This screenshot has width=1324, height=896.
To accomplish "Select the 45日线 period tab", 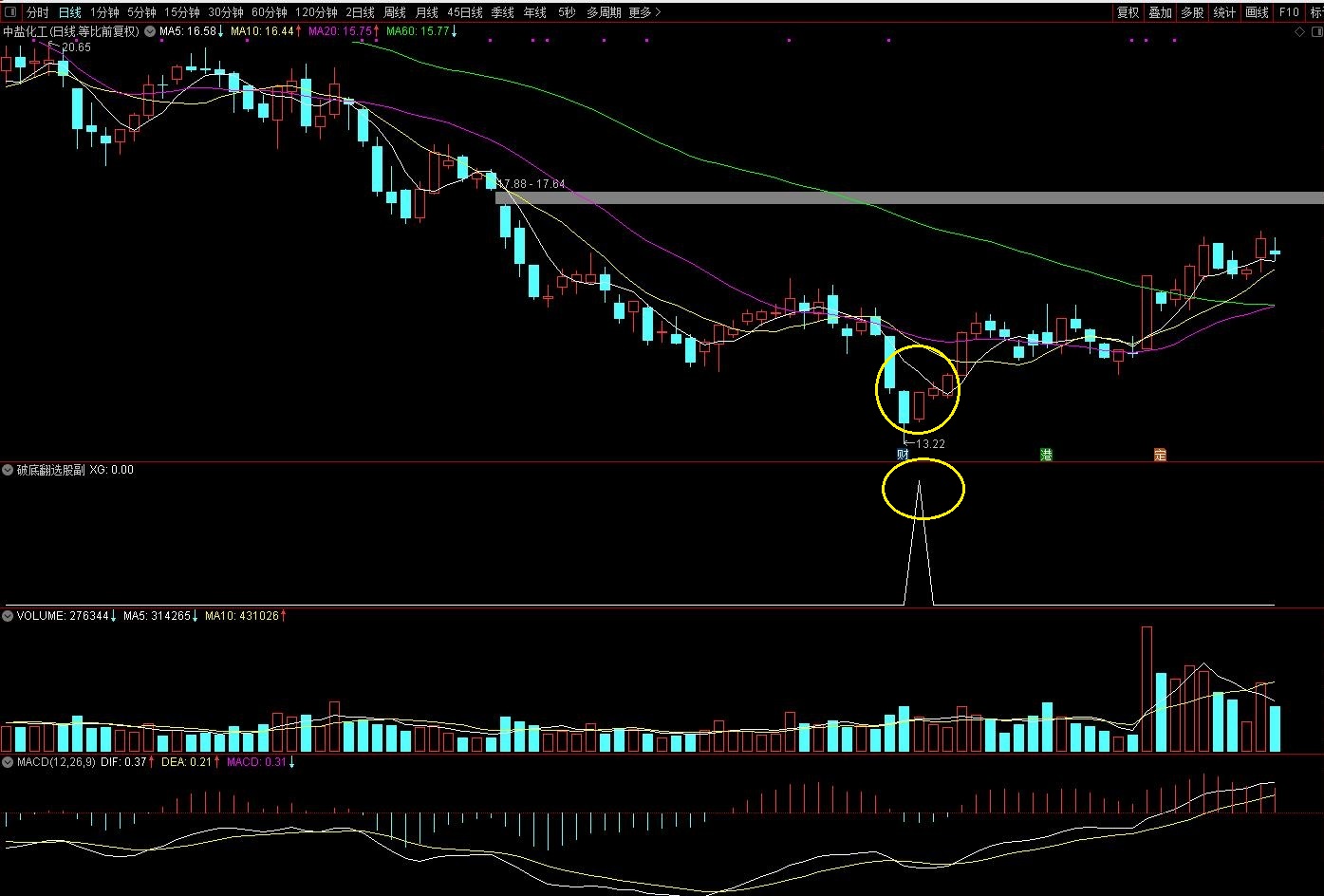I will 465,12.
